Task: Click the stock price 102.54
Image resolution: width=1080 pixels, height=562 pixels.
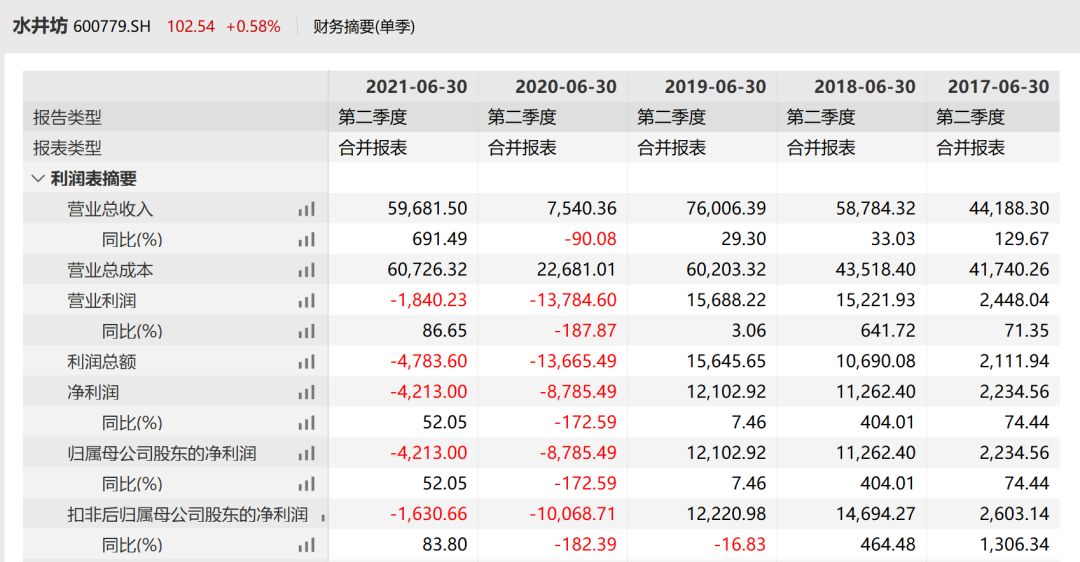Action: click(x=191, y=27)
